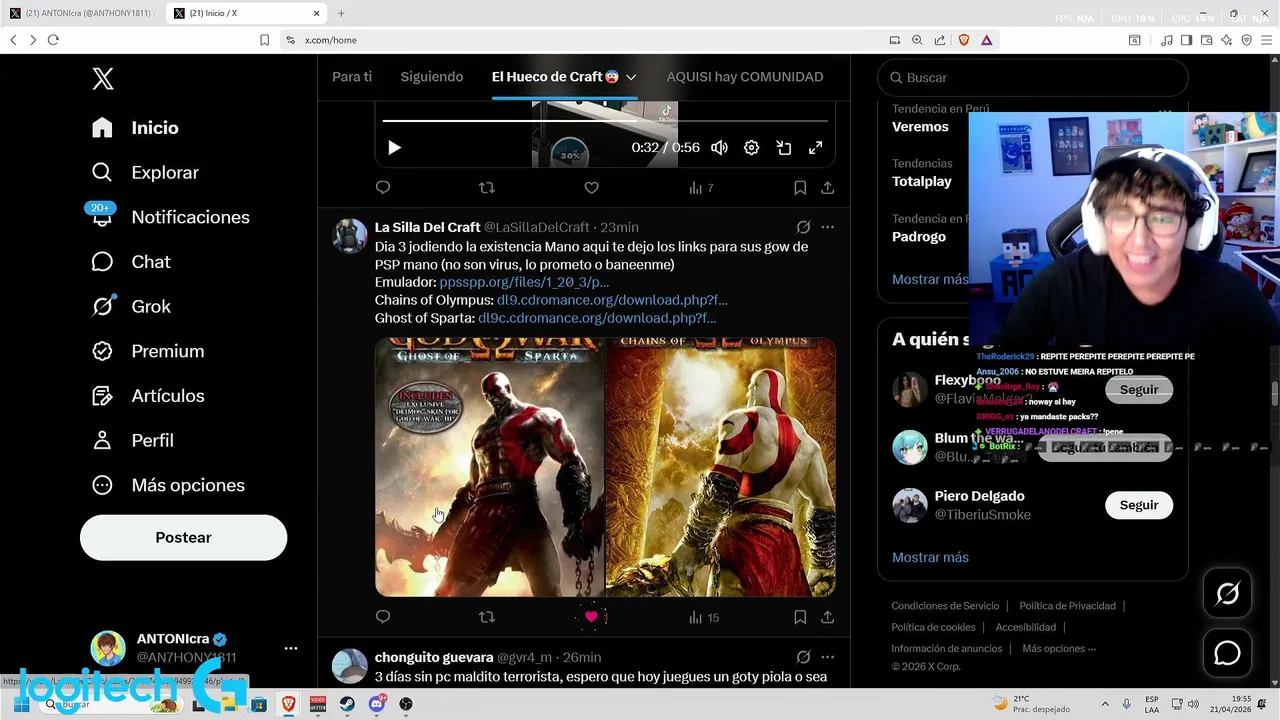Open Perfil in the sidebar
Screen dimensions: 1280x720
131,440
